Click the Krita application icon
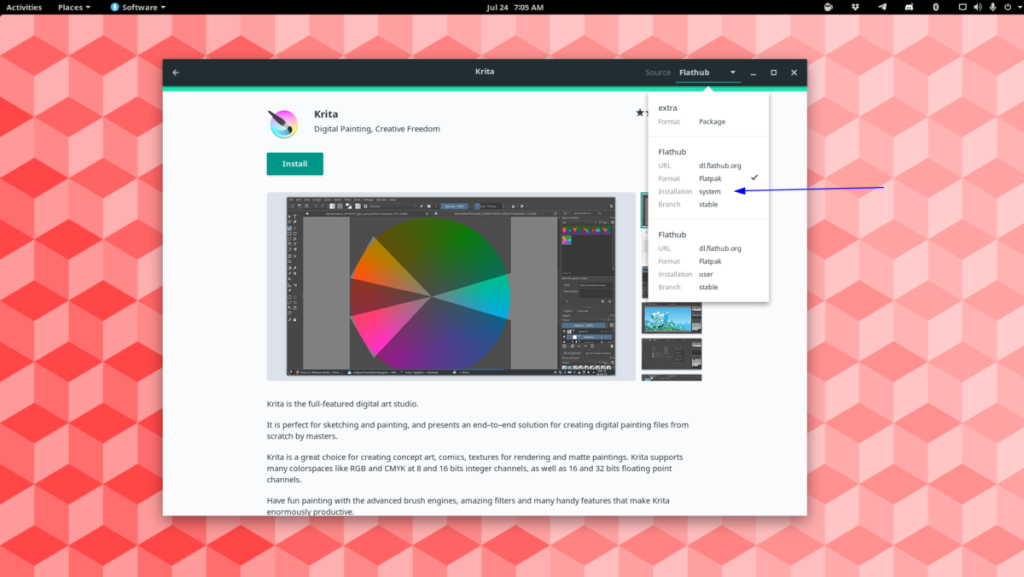 pos(283,122)
